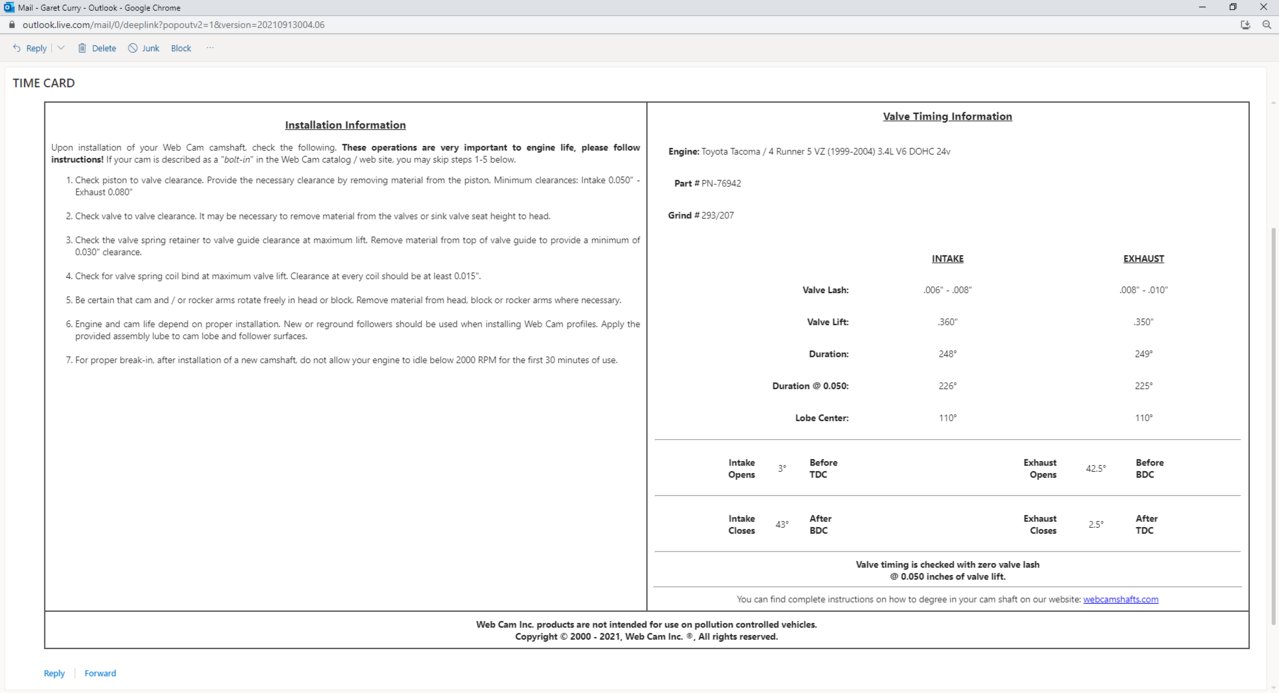This screenshot has height=693, width=1279.
Task: Restore down the Chrome window
Action: [x=1232, y=7]
